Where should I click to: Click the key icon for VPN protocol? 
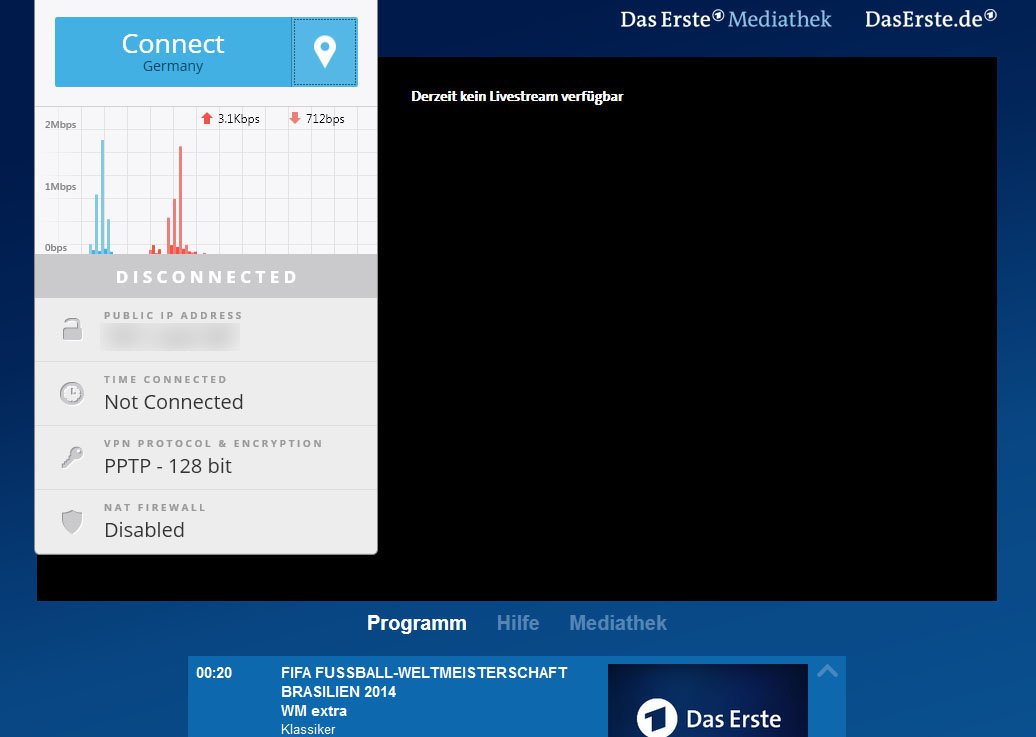[72, 457]
